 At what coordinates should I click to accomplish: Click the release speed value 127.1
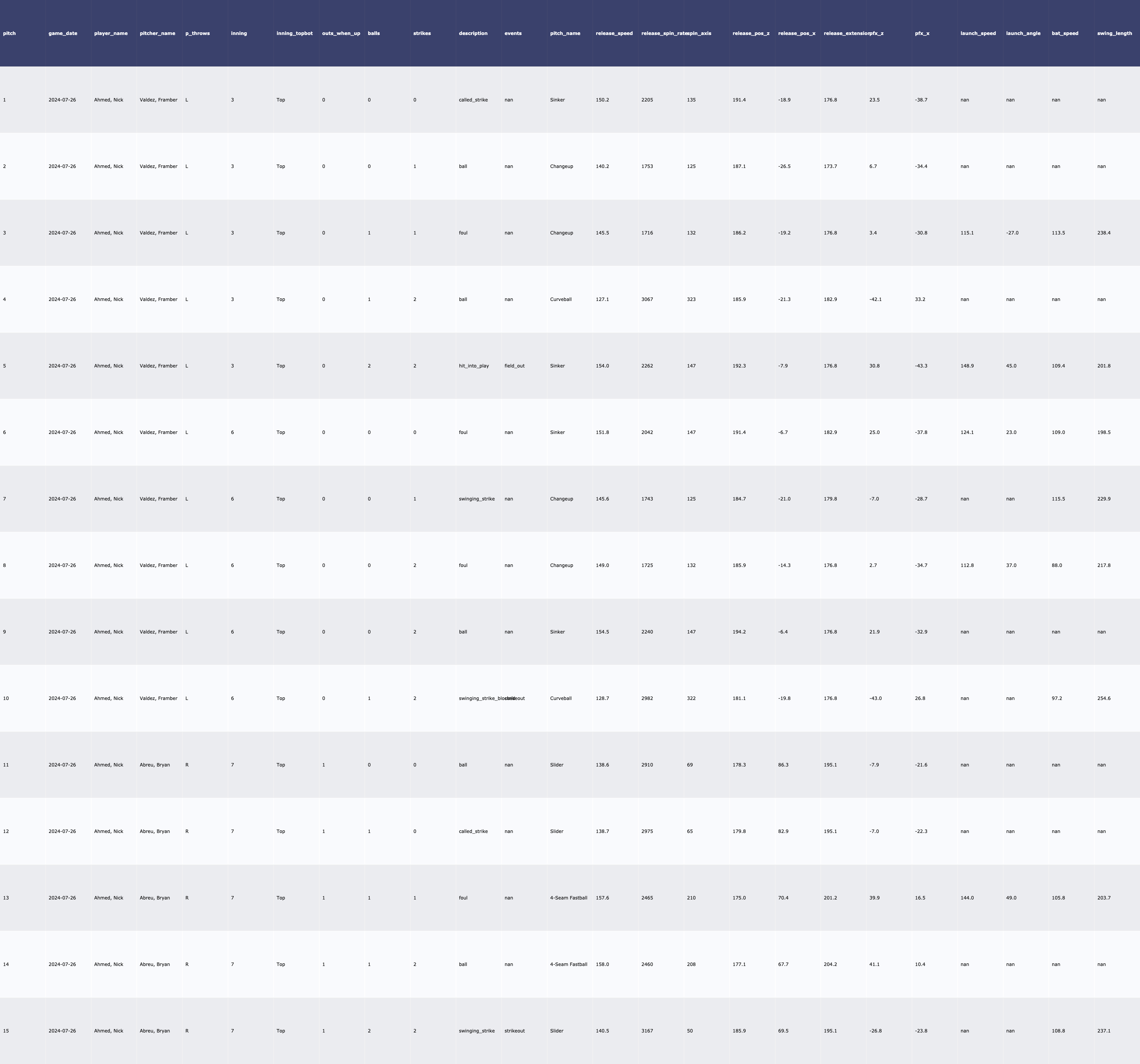click(602, 299)
